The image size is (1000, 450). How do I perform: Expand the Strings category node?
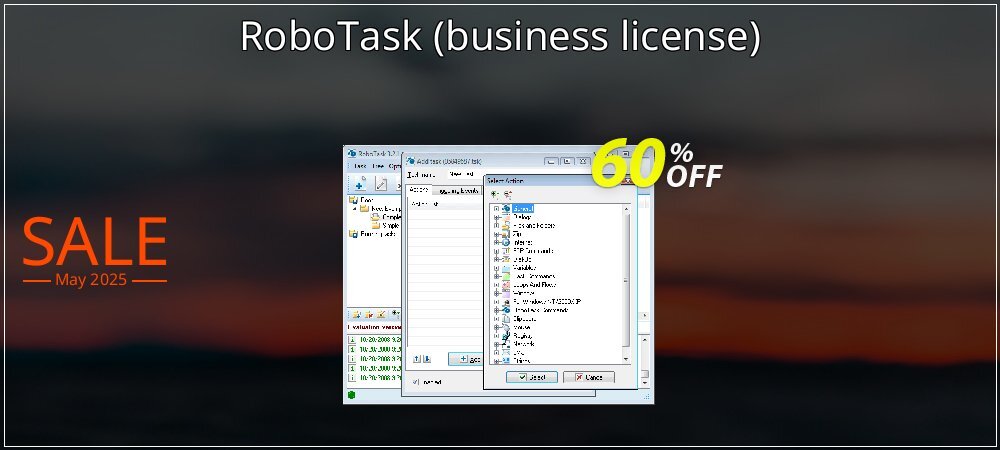(496, 361)
